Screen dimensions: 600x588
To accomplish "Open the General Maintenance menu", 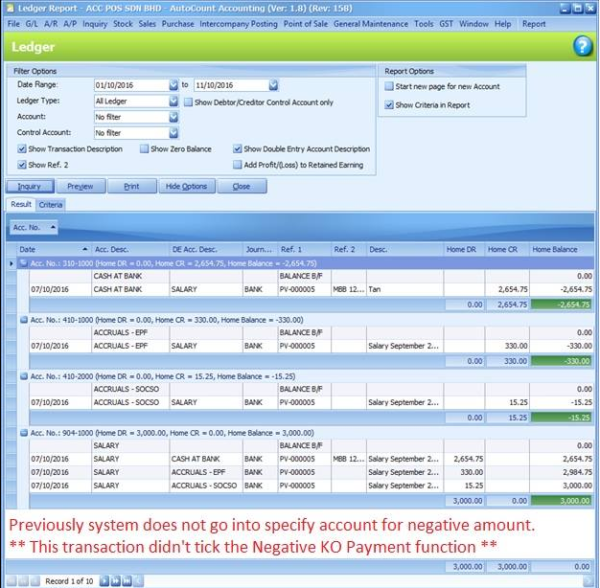I will tap(371, 24).
